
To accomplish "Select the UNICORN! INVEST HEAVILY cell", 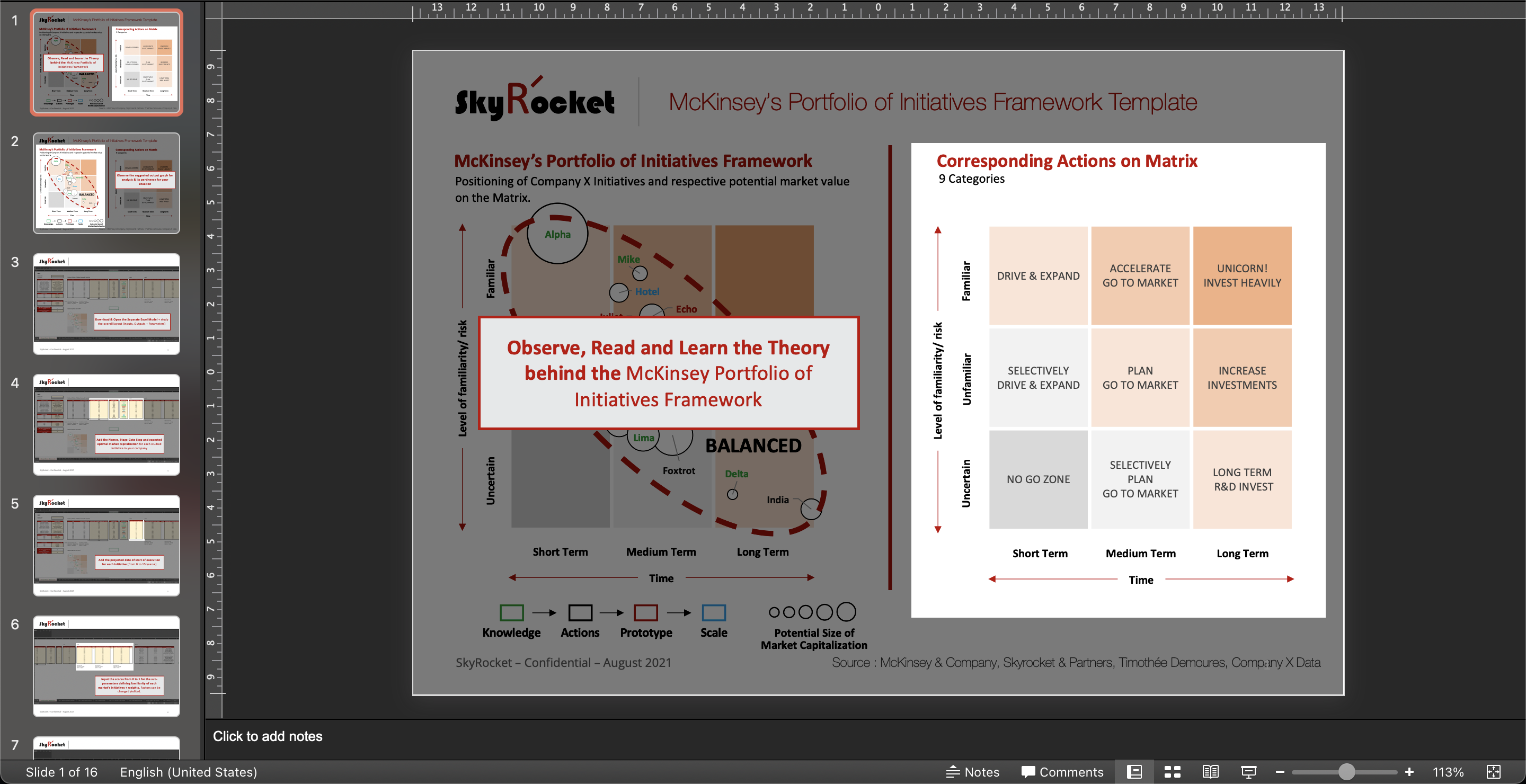I will point(1242,275).
